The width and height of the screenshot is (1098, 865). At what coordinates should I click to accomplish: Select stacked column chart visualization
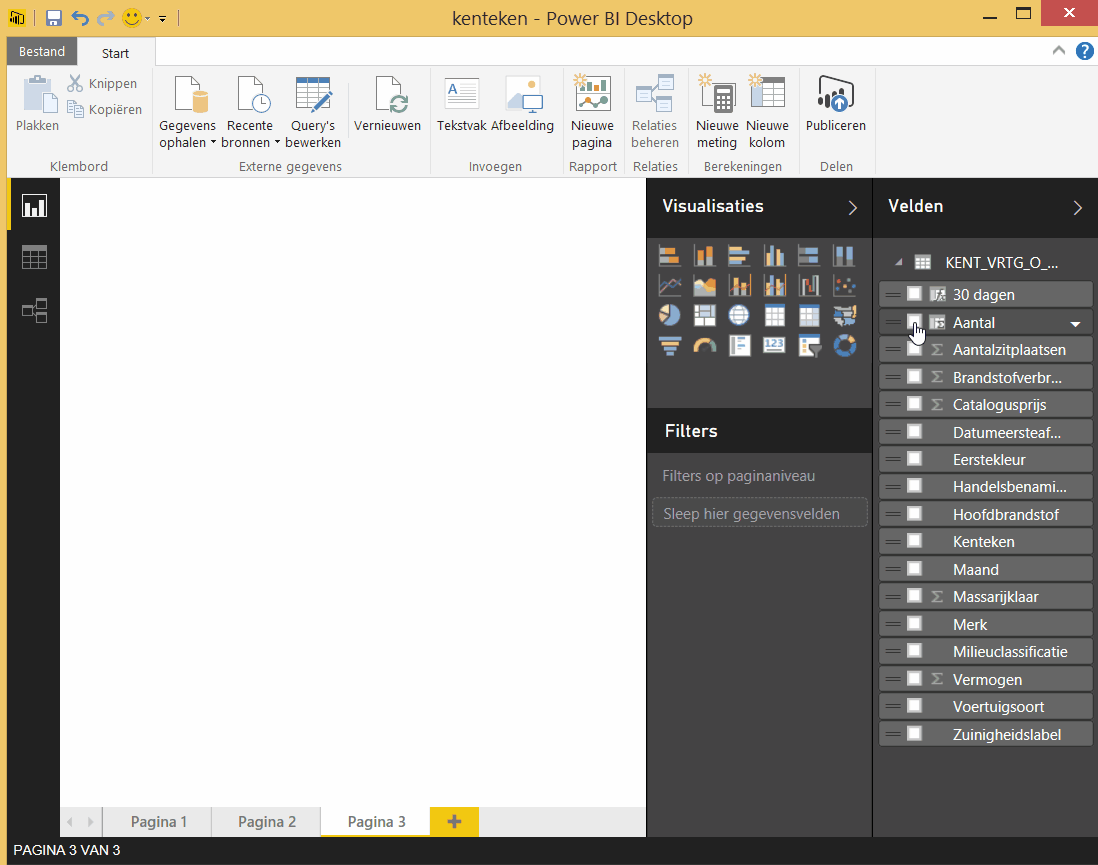[x=704, y=256]
